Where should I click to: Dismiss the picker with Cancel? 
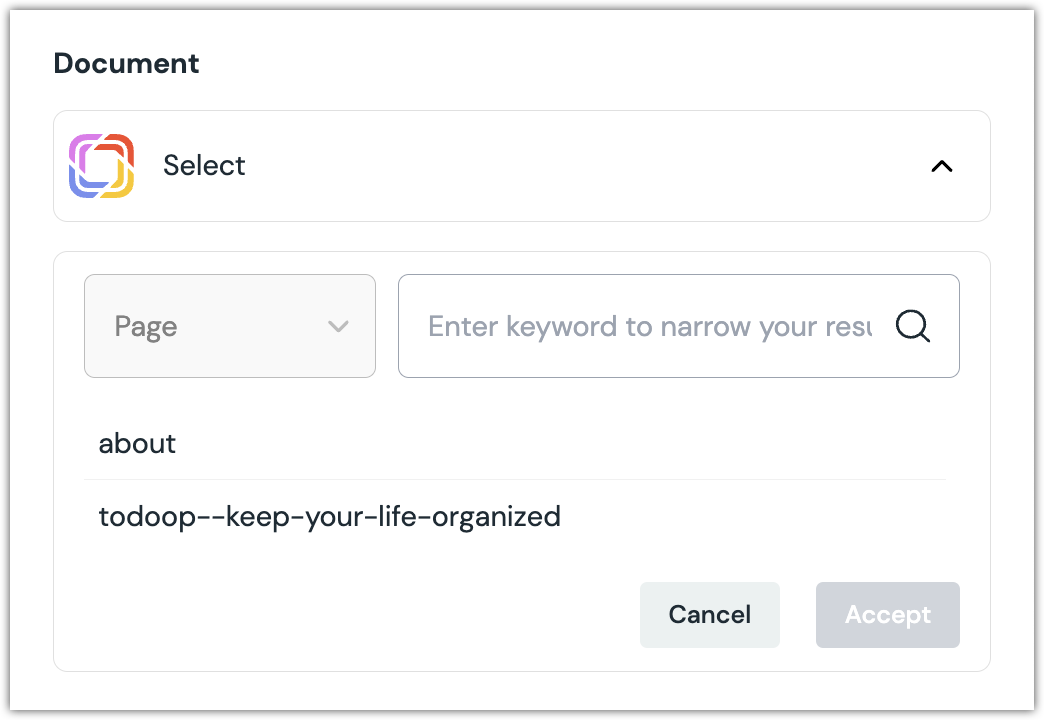(709, 615)
